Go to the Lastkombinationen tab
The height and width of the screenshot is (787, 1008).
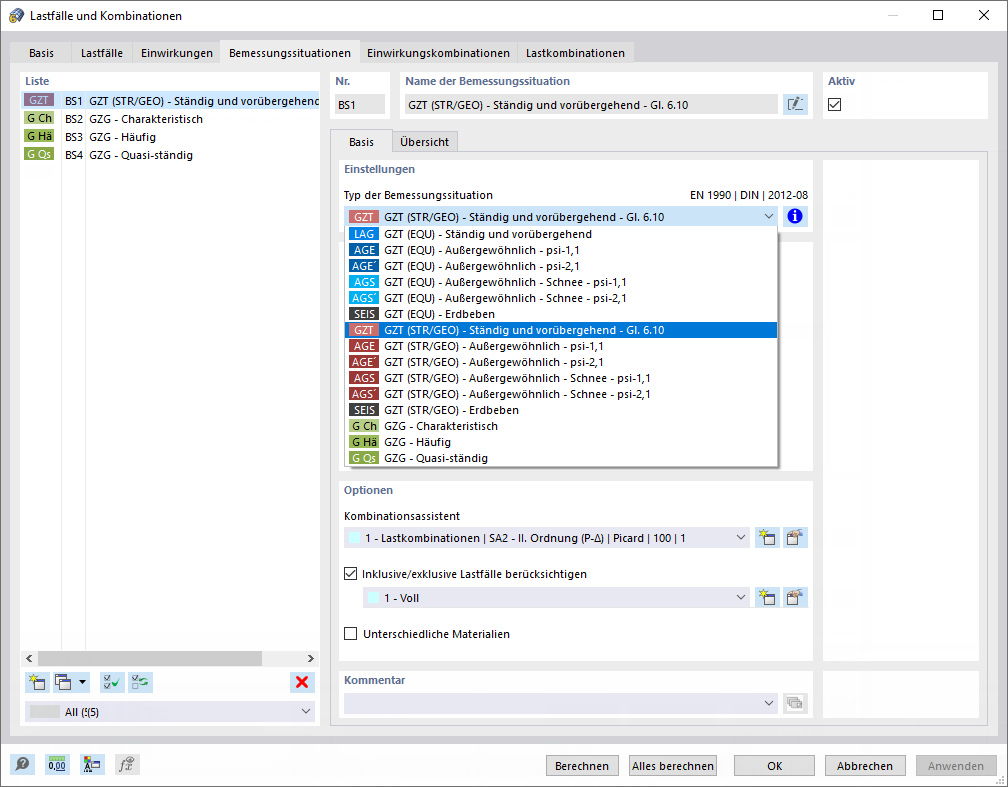tap(575, 53)
